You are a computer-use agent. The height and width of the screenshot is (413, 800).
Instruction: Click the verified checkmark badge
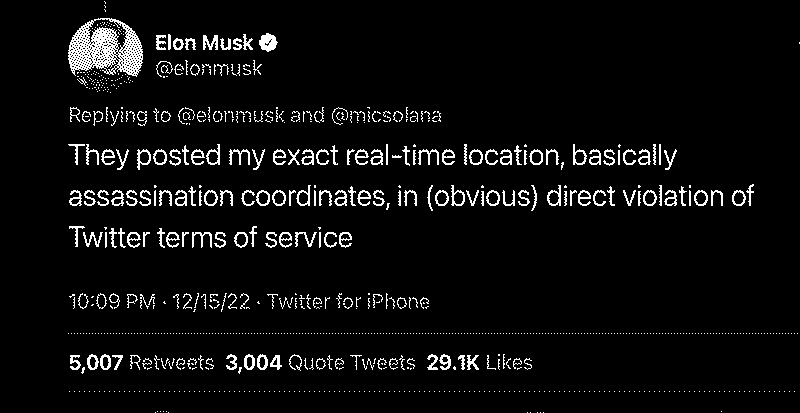coord(269,43)
